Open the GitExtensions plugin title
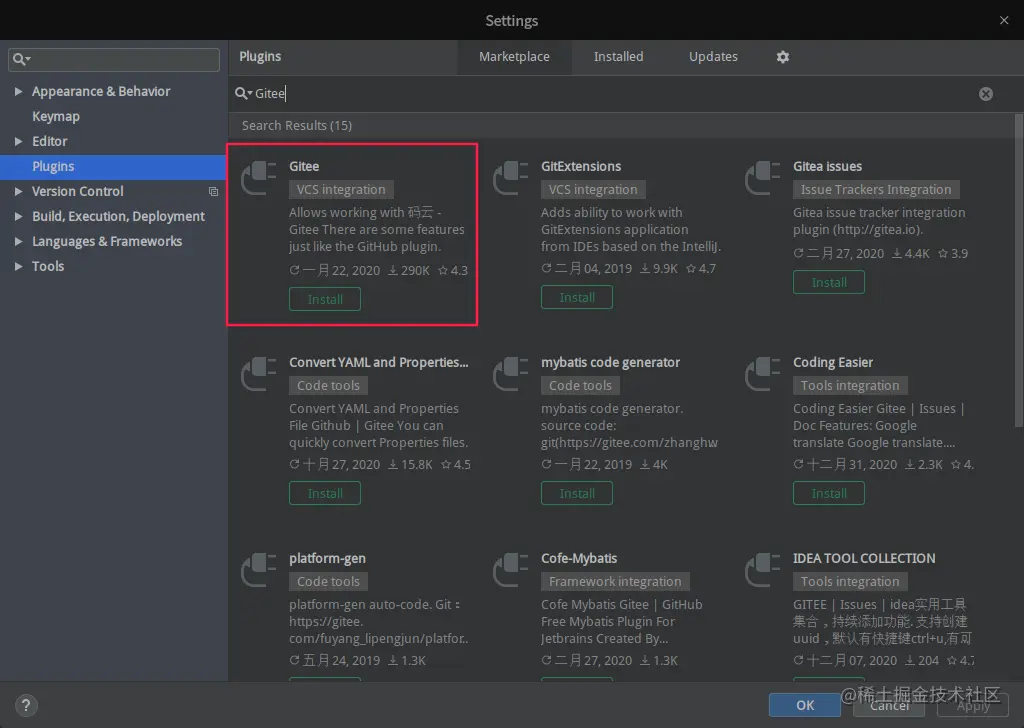Image resolution: width=1024 pixels, height=728 pixels. (581, 166)
